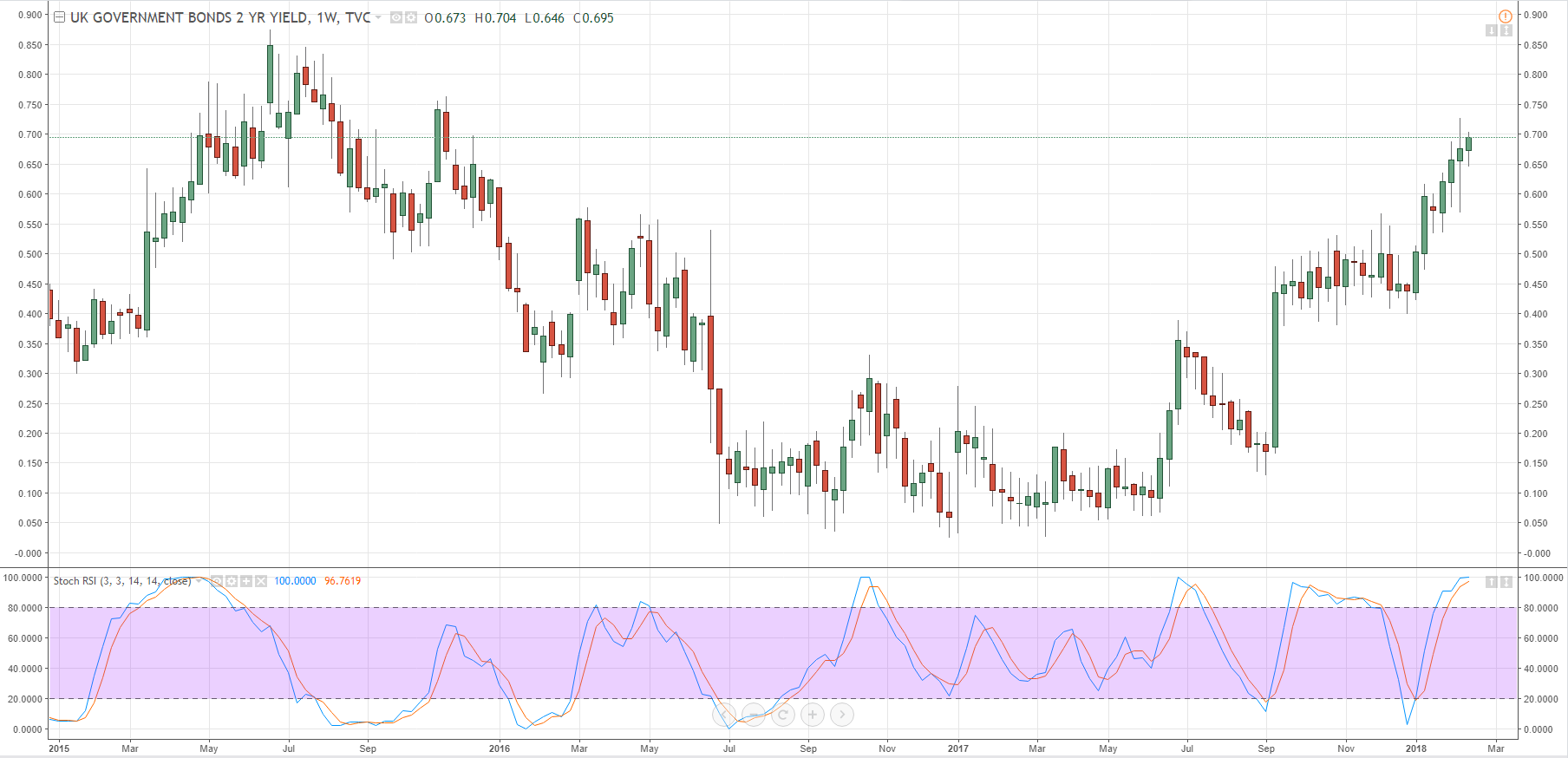Zoom in using the plus button
Image resolution: width=1568 pixels, height=758 pixels.
(x=813, y=715)
